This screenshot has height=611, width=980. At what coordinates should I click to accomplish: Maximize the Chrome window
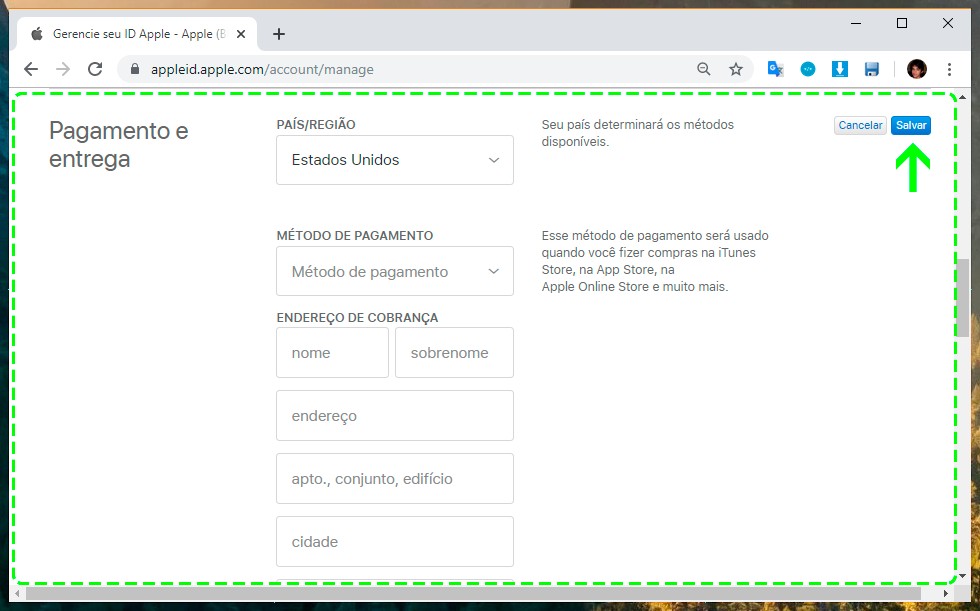(902, 23)
